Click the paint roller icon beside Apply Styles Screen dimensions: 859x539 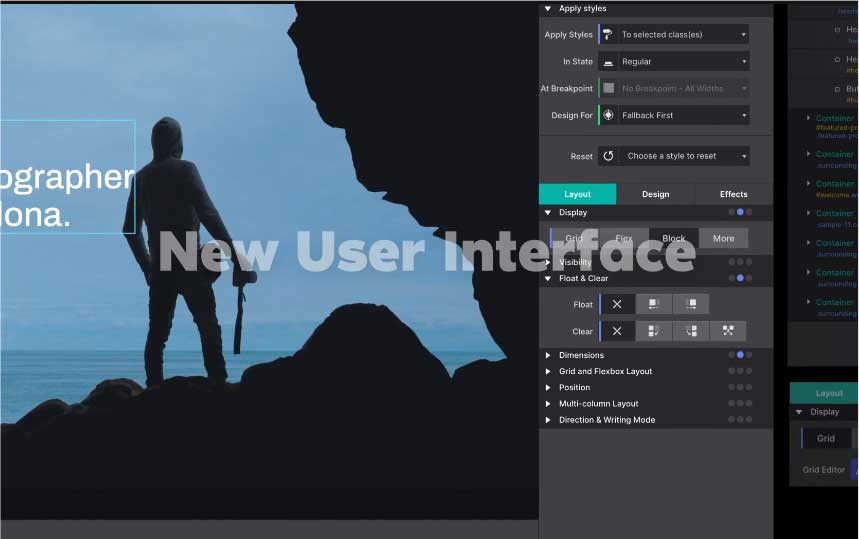click(x=608, y=35)
